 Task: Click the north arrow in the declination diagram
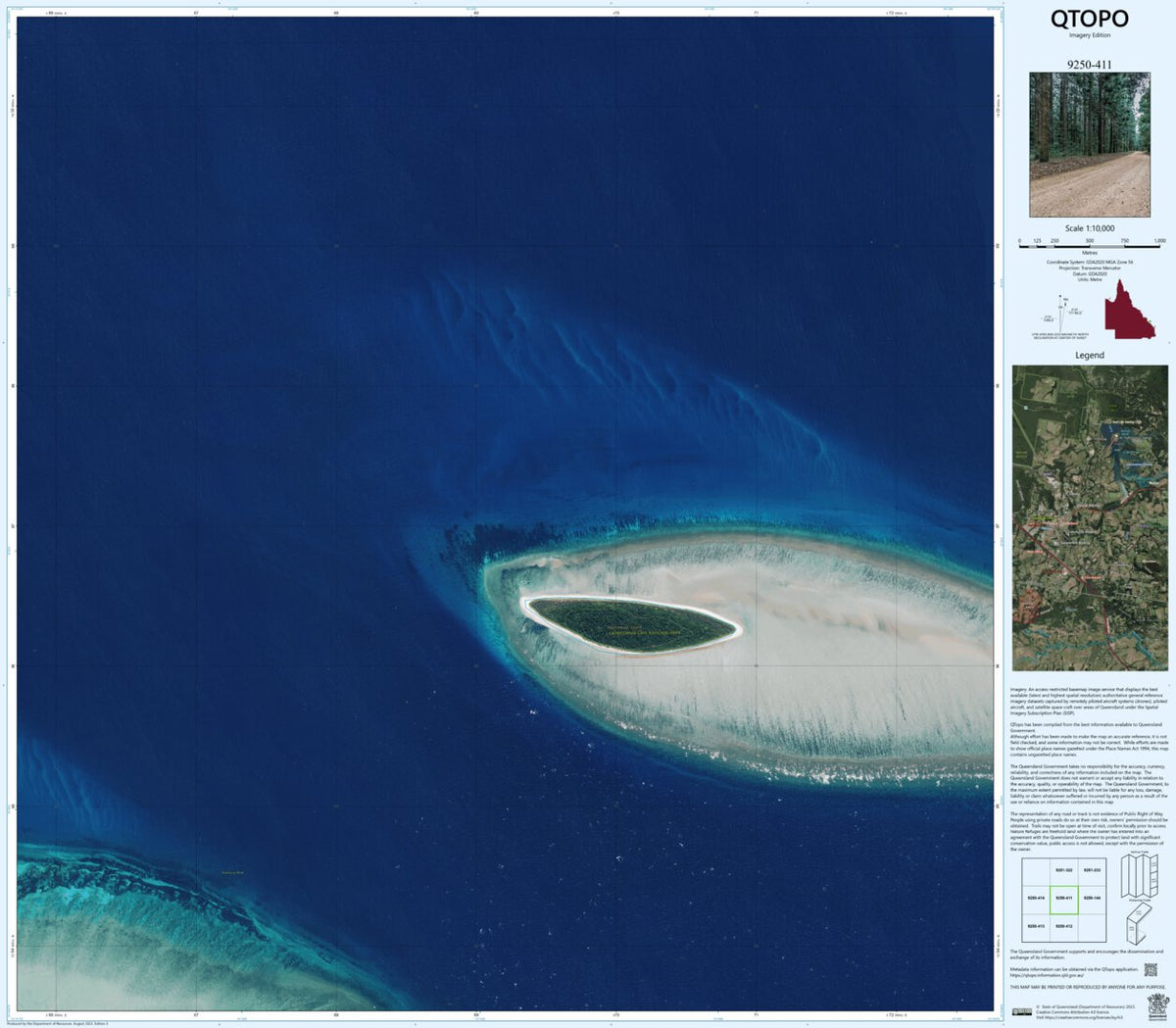pyautogui.click(x=1060, y=295)
